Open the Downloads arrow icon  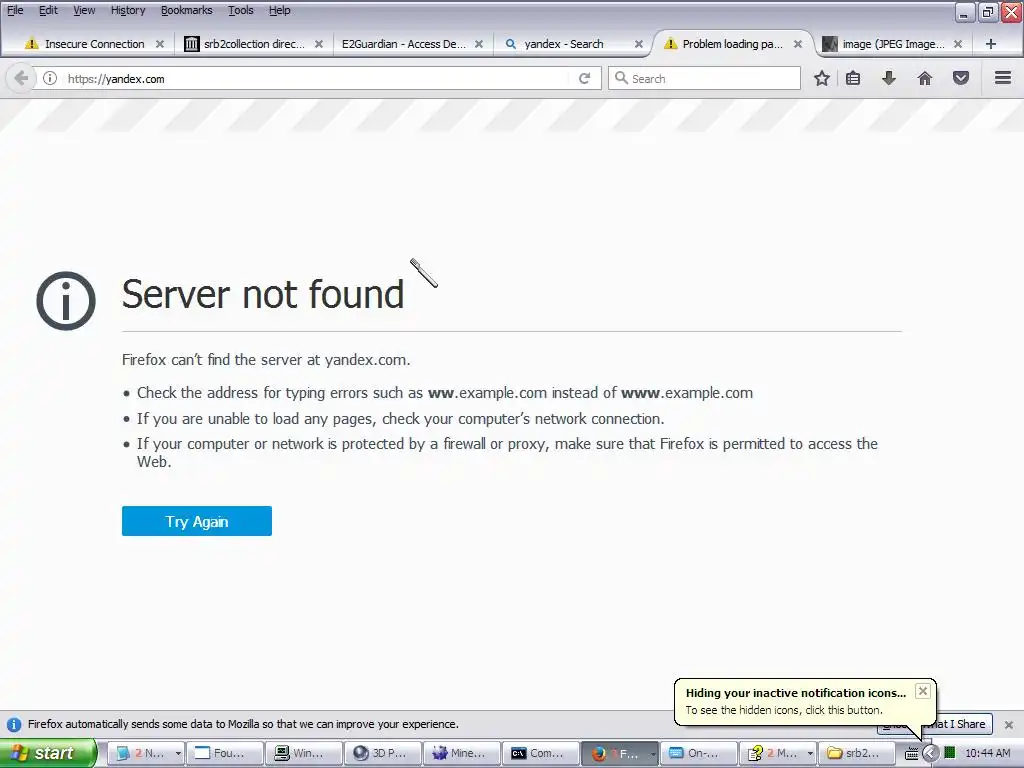click(x=888, y=78)
